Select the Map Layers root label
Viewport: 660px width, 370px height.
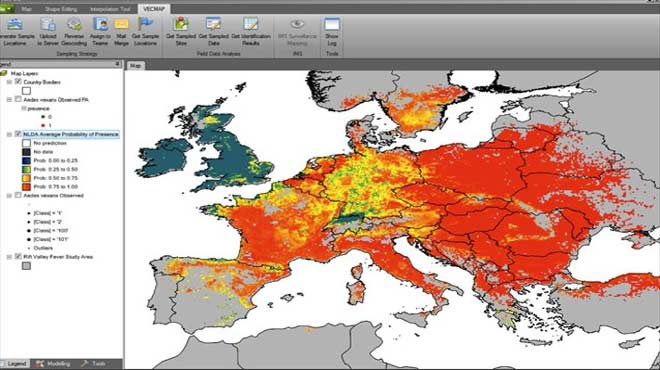[x=24, y=73]
